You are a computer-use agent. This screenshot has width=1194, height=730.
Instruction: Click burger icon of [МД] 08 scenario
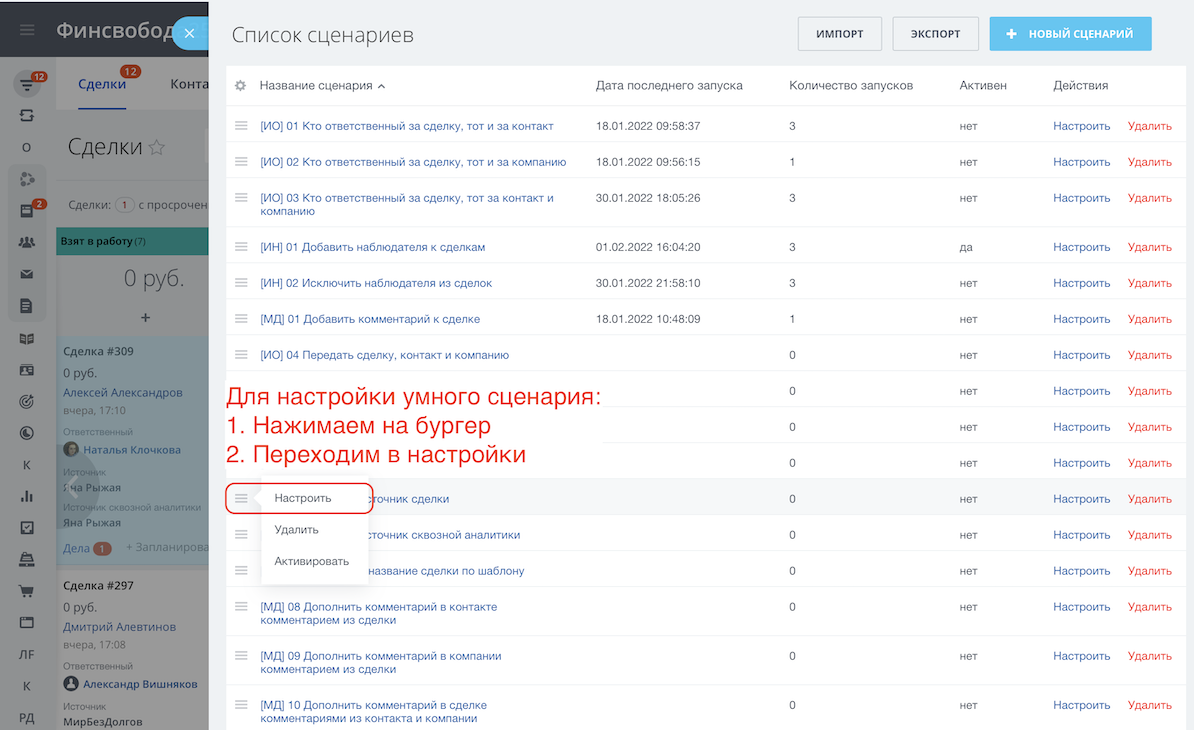(x=241, y=606)
